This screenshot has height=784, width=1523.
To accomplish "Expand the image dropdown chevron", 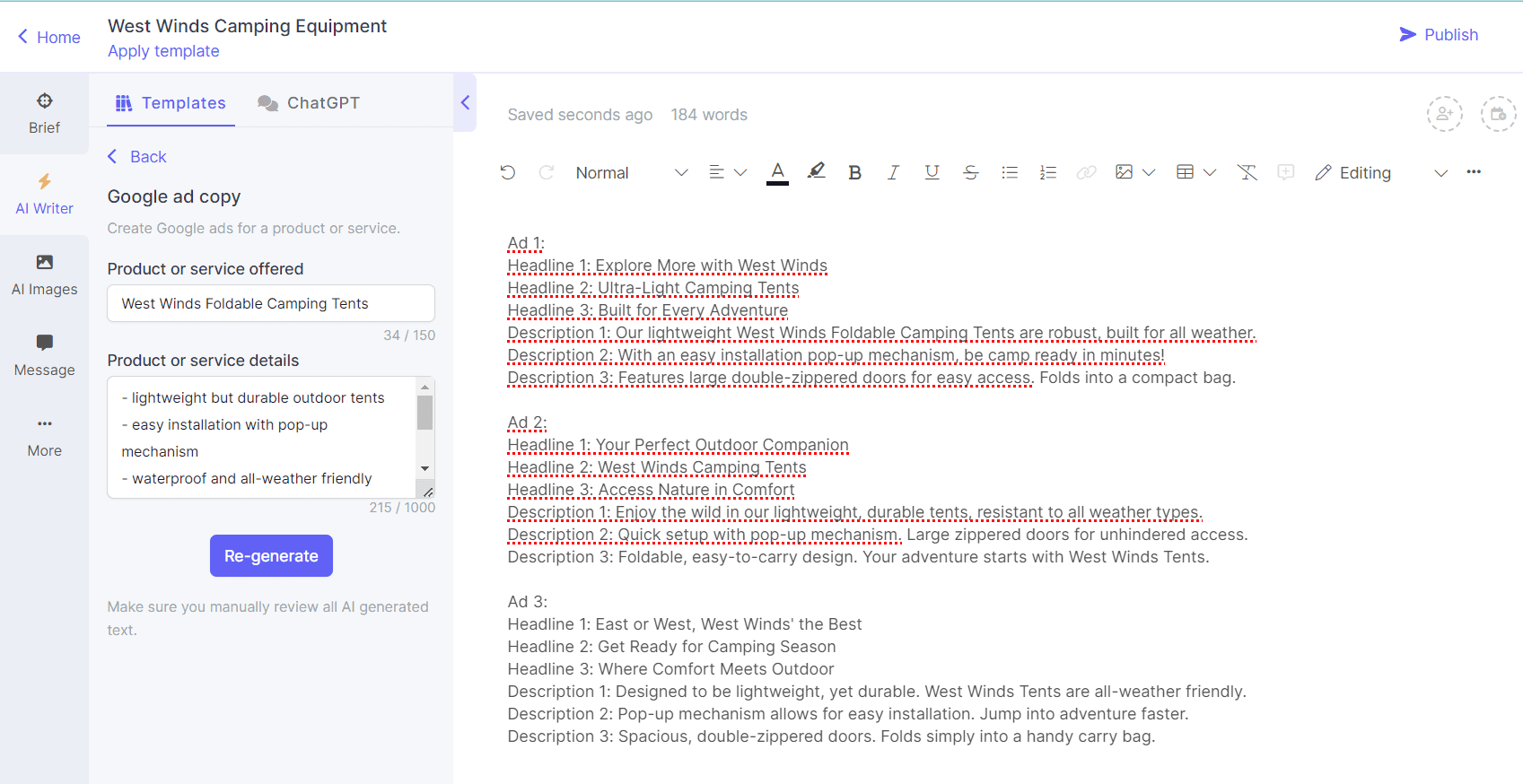I will [1149, 172].
